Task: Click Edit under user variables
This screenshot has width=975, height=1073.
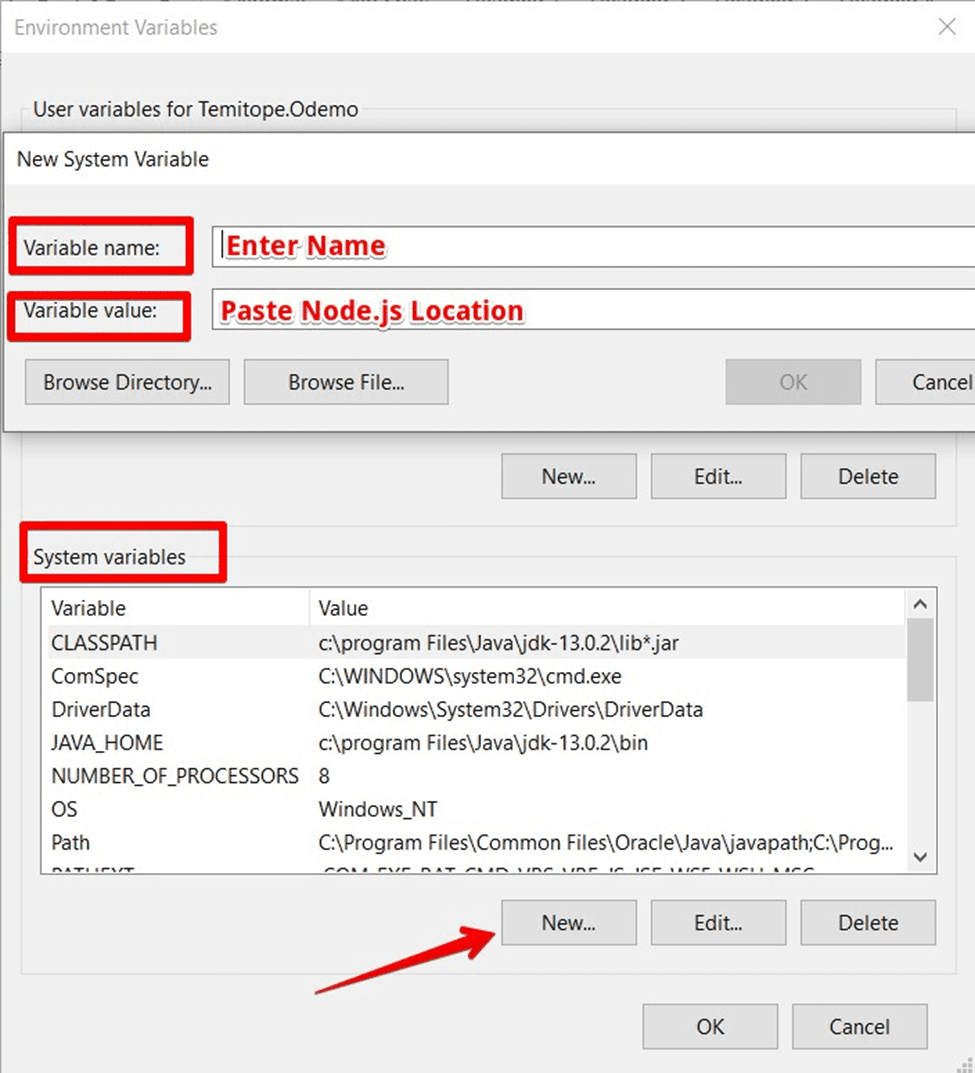Action: (x=717, y=477)
